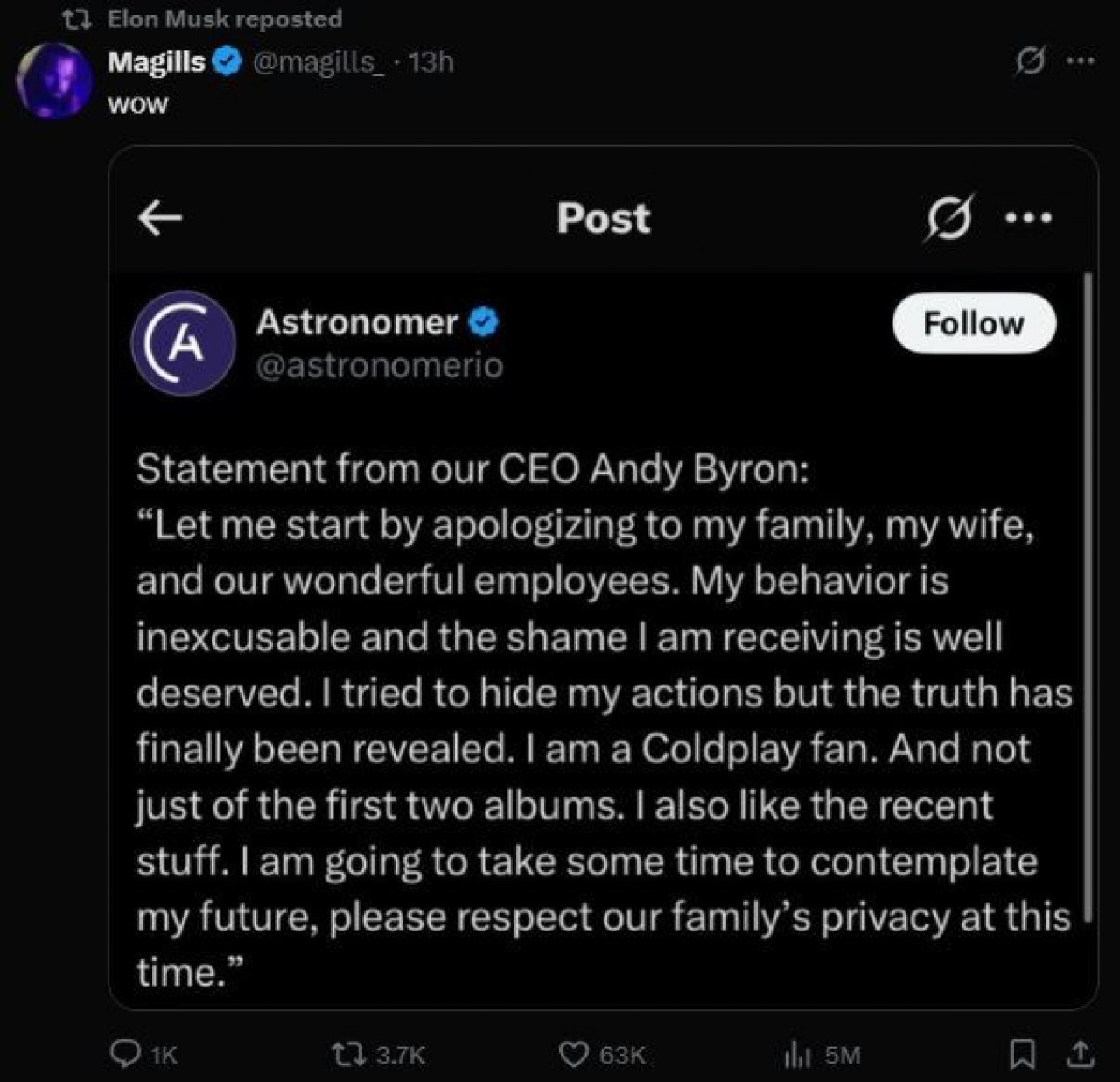1120x1082 pixels.
Task: Open three-dot menu on Magills post
Action: point(1081,61)
